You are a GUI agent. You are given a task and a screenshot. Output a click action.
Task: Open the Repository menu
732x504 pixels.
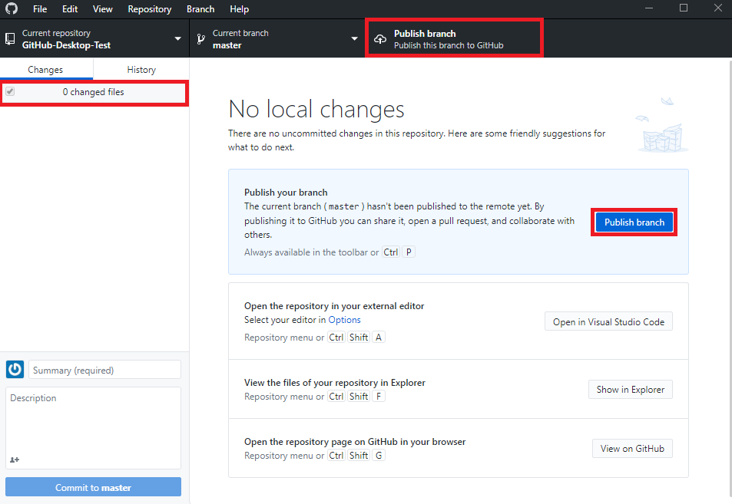pyautogui.click(x=149, y=9)
